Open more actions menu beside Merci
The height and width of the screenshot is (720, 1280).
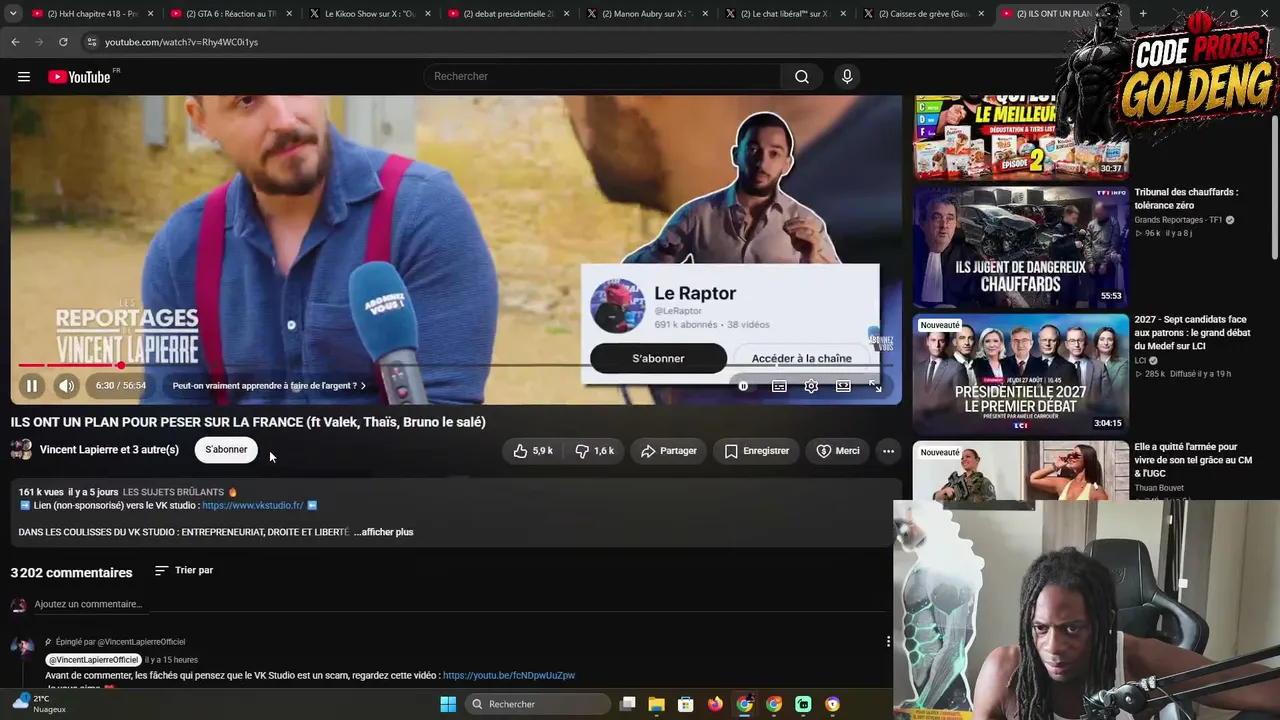click(888, 451)
